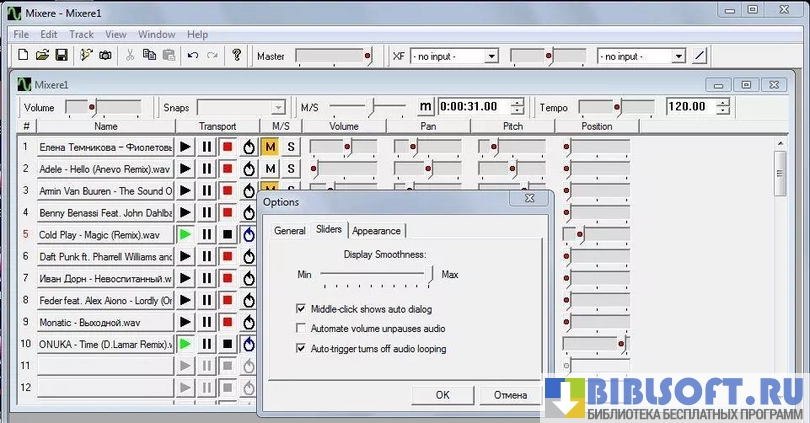
Task: Open the XF no input dropdown
Action: click(x=490, y=56)
